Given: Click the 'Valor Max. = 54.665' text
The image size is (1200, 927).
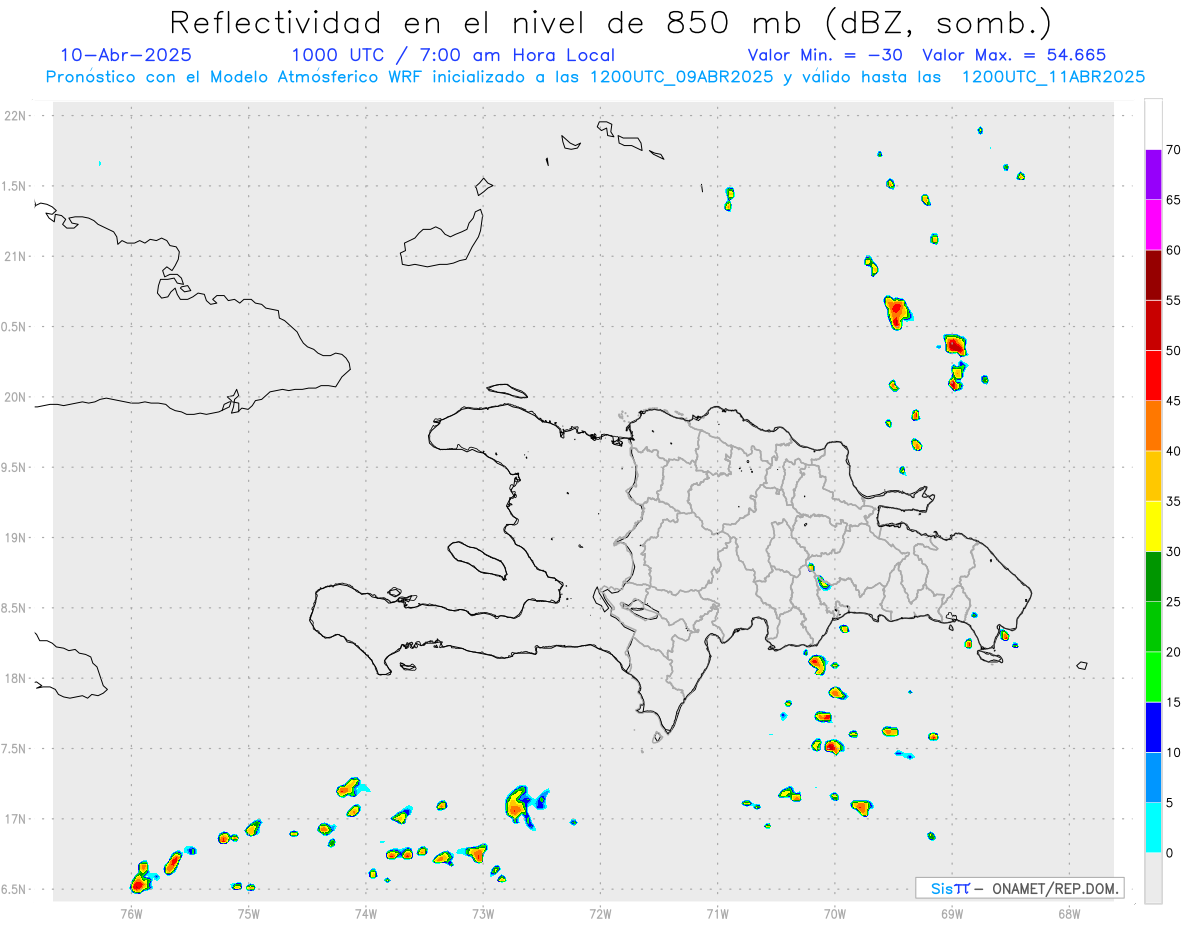Looking at the screenshot, I should click(x=1014, y=55).
